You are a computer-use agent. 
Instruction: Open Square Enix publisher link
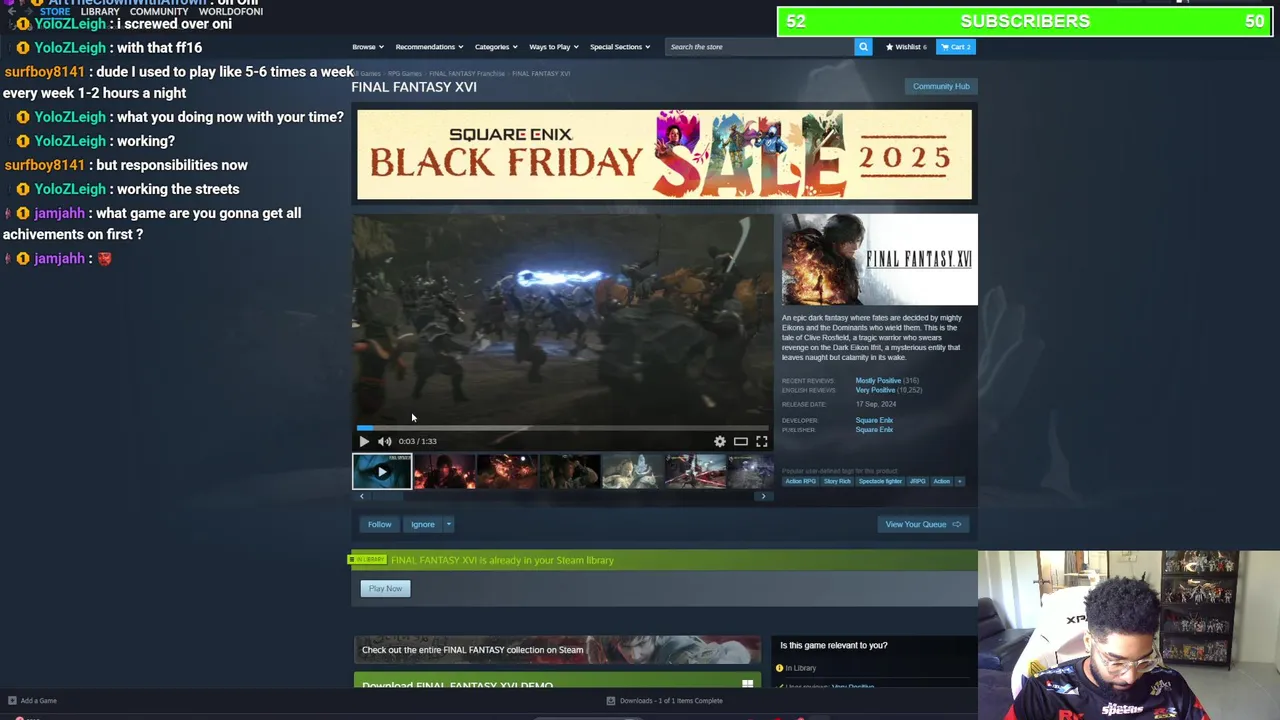click(x=874, y=430)
